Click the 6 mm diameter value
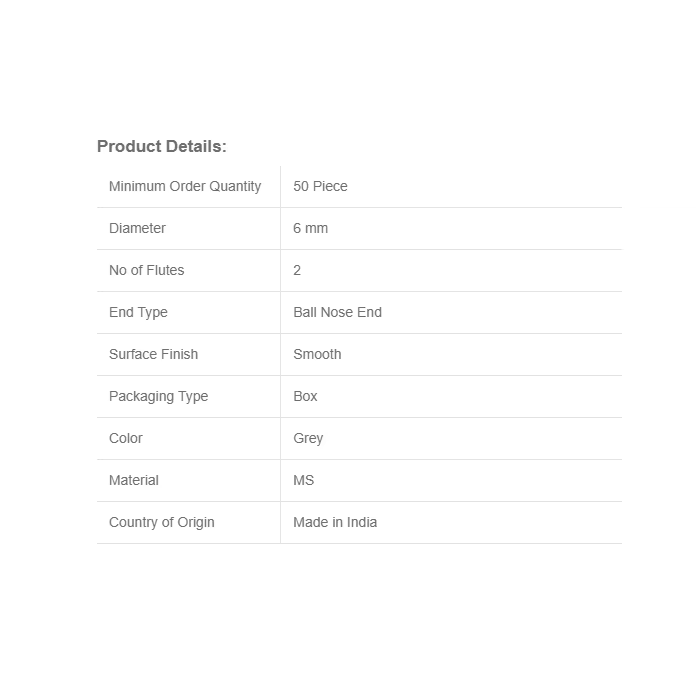This screenshot has width=700, height=700. [x=310, y=228]
